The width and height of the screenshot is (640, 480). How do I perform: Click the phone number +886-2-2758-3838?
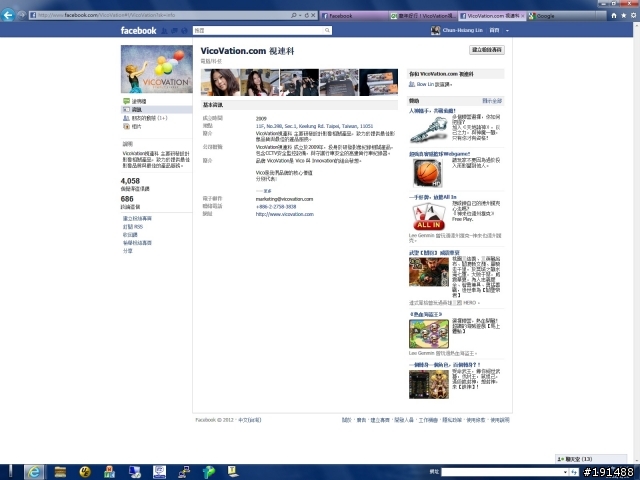[x=276, y=207]
